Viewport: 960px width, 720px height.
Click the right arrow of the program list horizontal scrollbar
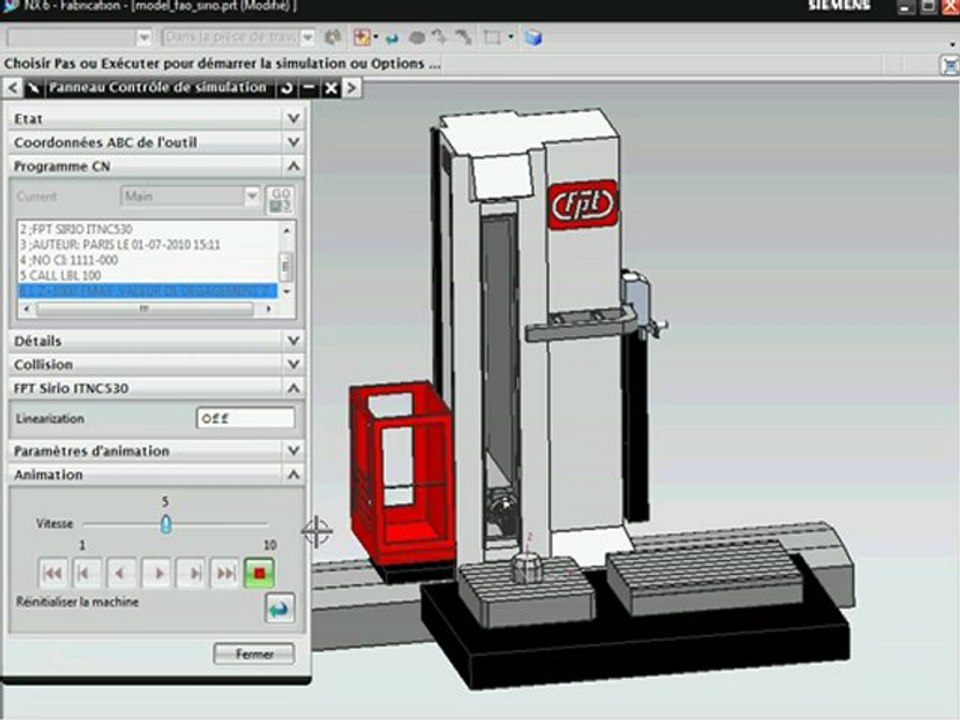pos(269,309)
